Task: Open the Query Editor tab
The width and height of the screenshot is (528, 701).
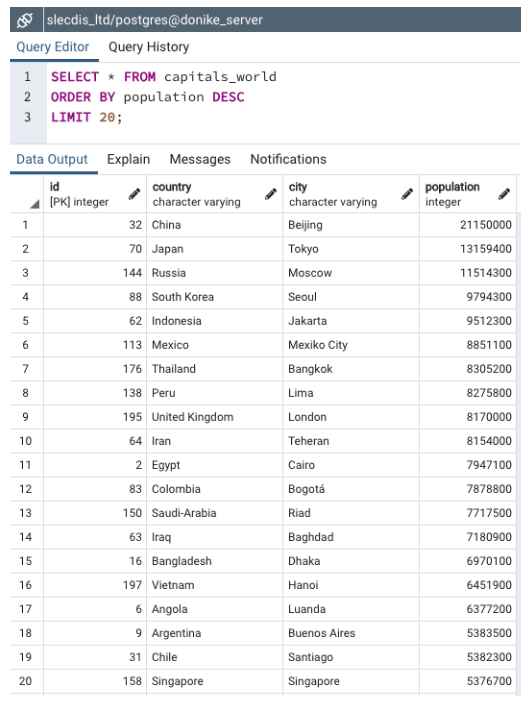Action: [53, 47]
